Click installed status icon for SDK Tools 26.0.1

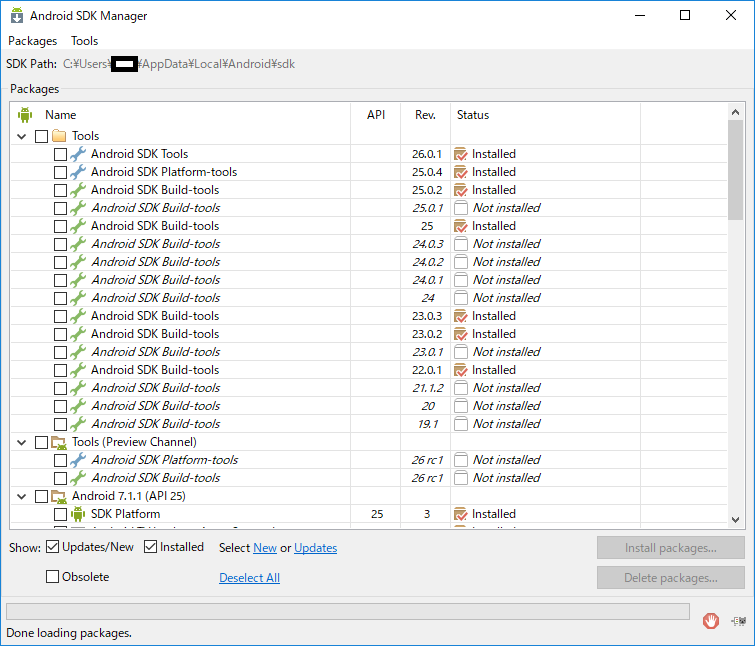pyautogui.click(x=461, y=154)
